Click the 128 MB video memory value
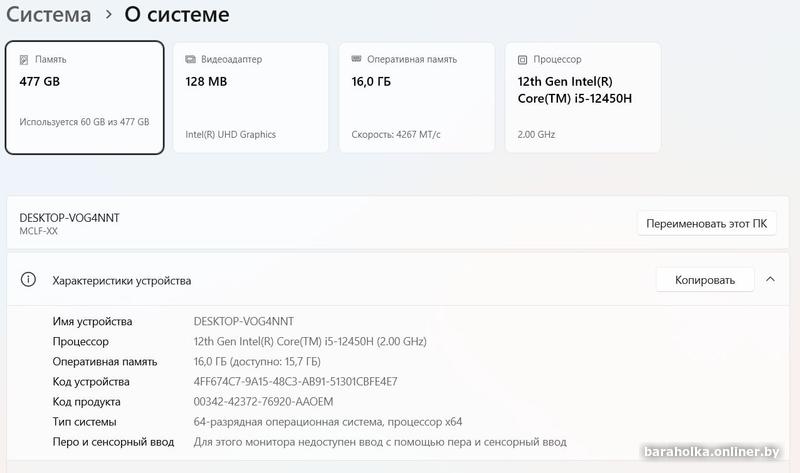Image resolution: width=800 pixels, height=473 pixels. point(206,82)
